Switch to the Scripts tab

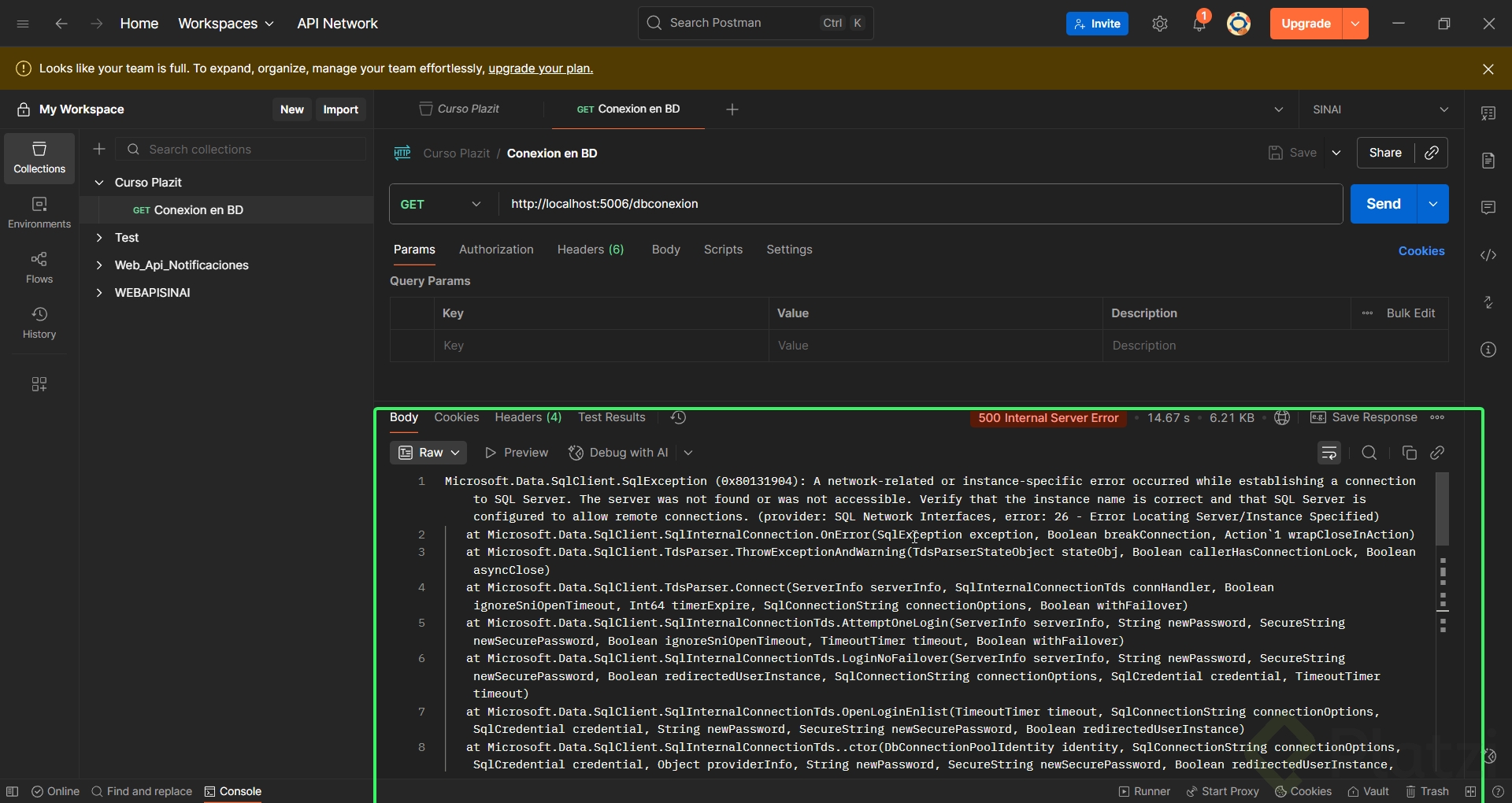[x=723, y=250]
